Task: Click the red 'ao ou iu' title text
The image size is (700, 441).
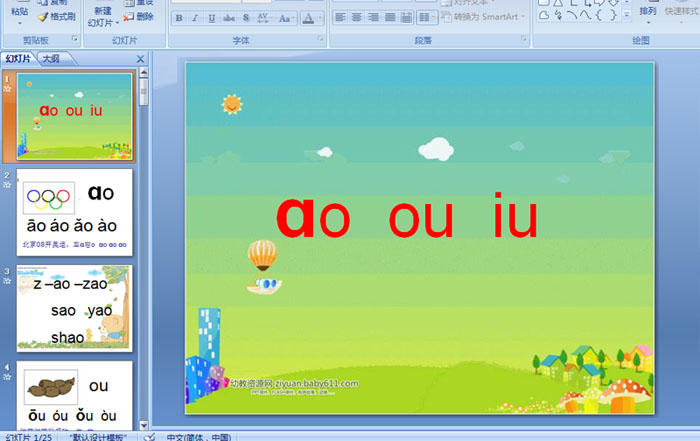Action: (407, 216)
